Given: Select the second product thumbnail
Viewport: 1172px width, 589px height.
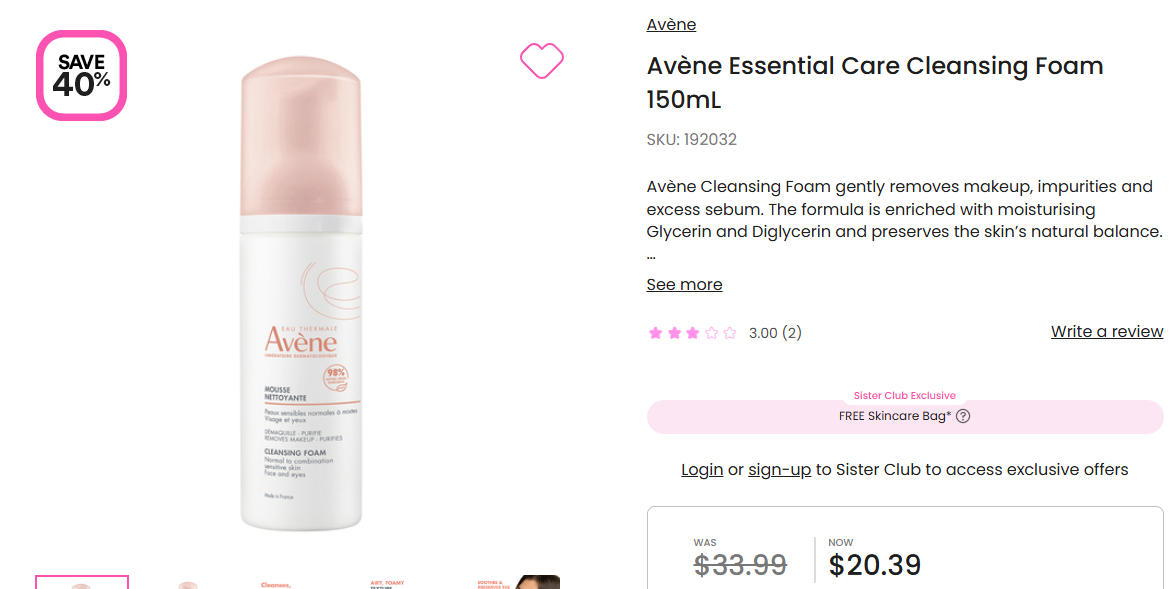Looking at the screenshot, I should pyautogui.click(x=187, y=583).
